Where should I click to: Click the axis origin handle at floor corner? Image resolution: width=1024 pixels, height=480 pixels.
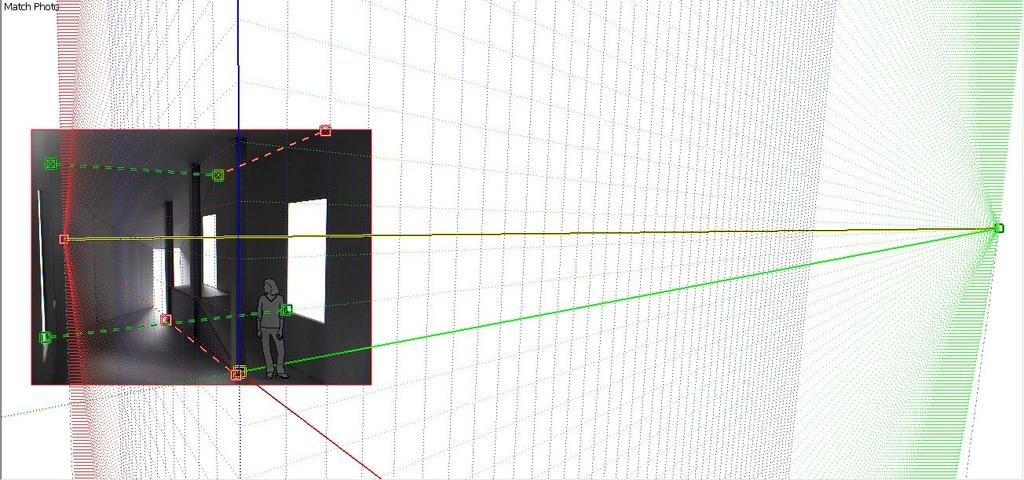click(x=238, y=373)
